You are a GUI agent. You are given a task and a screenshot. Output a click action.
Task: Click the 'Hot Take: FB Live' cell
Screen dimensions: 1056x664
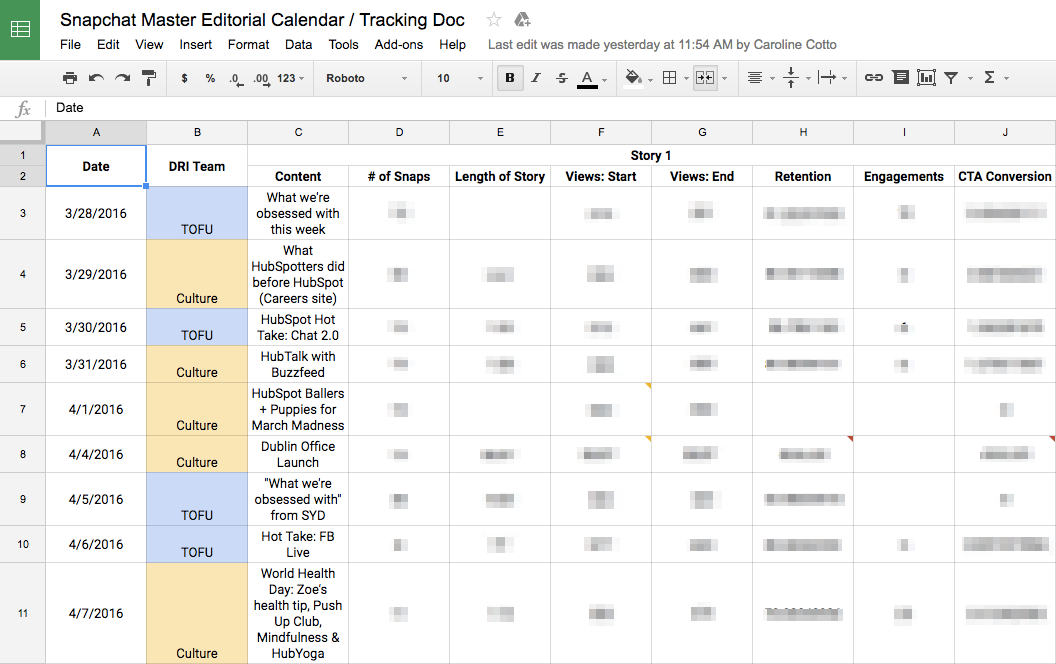coord(298,545)
